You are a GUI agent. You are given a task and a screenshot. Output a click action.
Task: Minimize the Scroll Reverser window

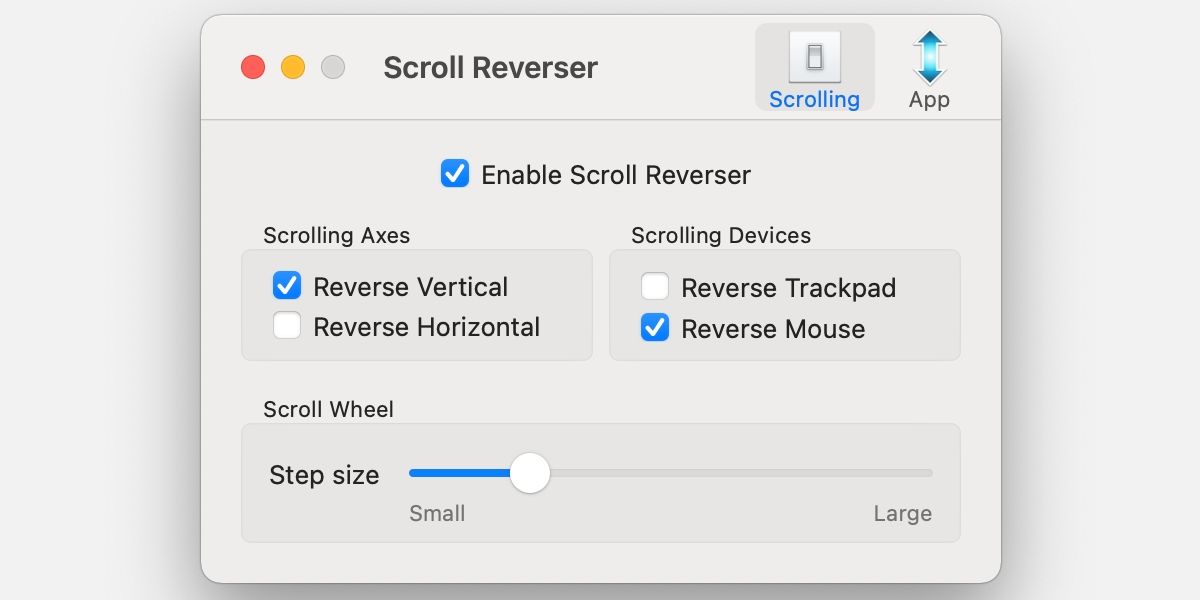point(293,68)
